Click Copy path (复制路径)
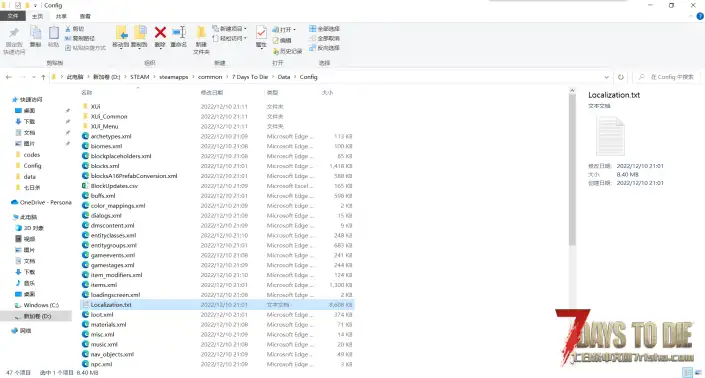 click(80, 38)
